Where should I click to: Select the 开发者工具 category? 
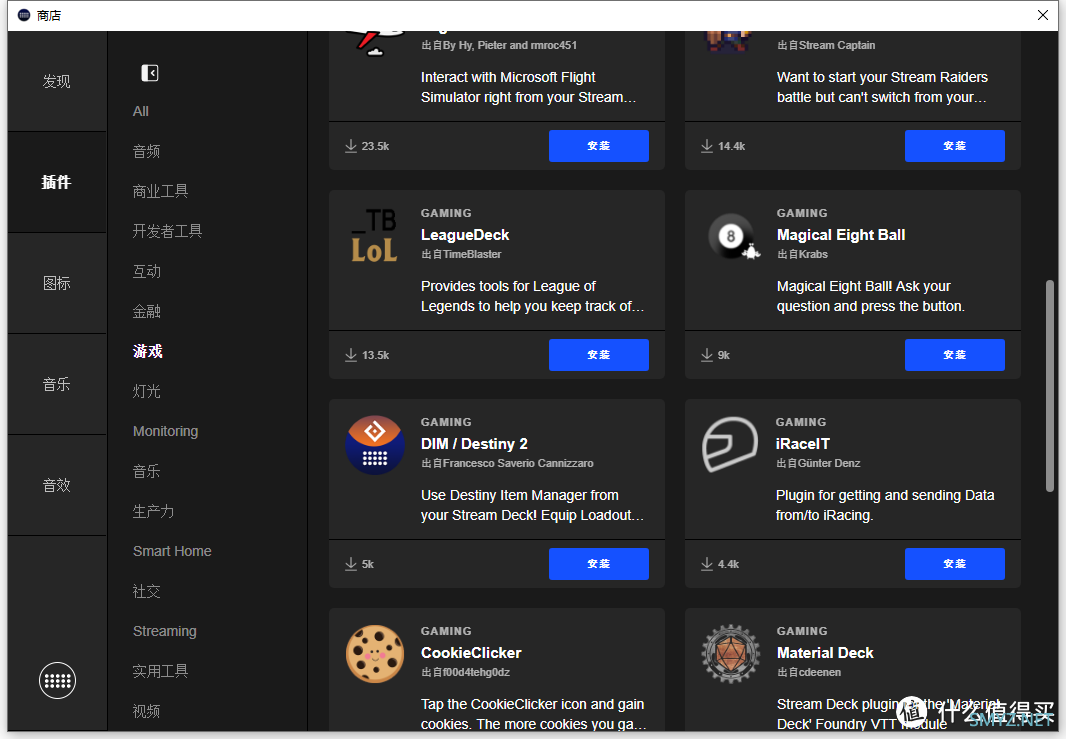coord(167,231)
